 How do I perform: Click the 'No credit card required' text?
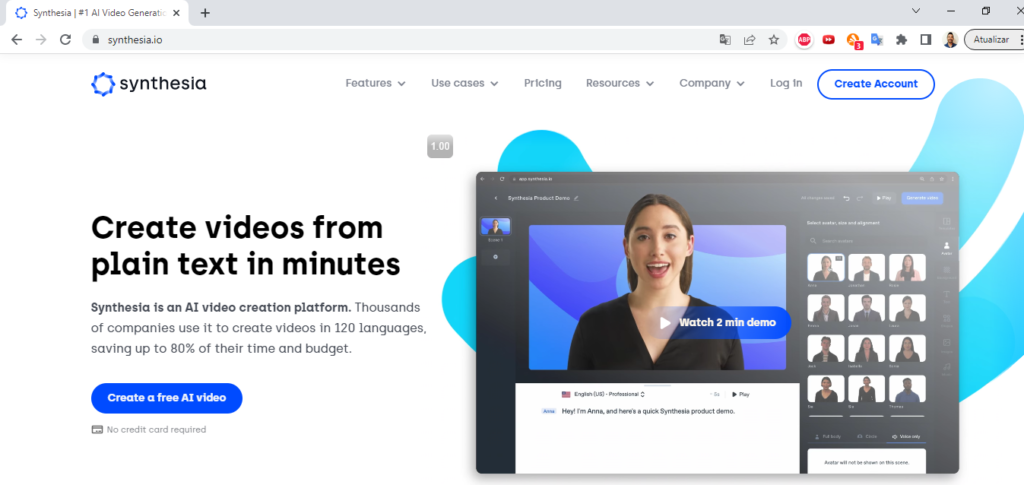pos(156,430)
